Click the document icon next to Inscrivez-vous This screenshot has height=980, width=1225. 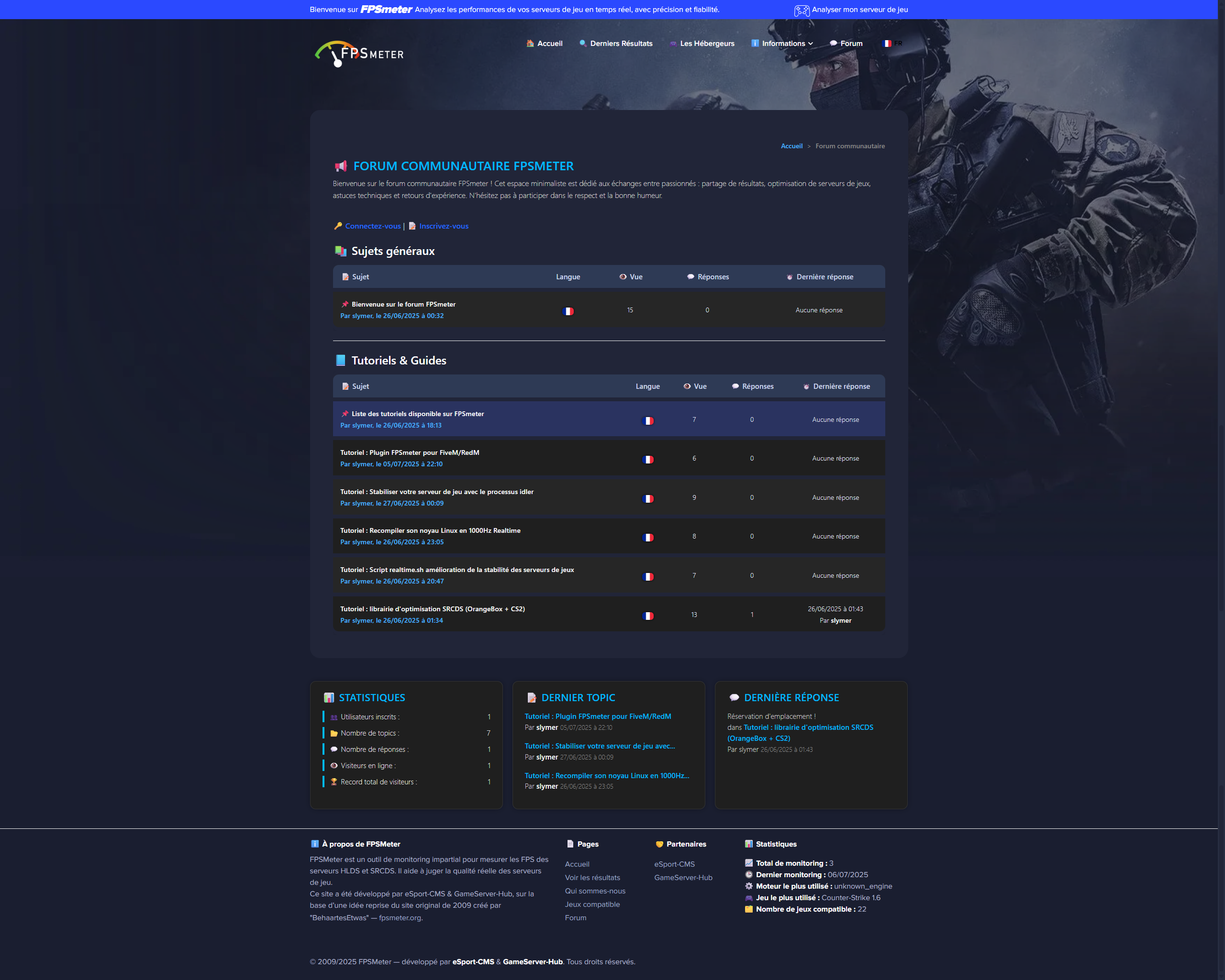[412, 226]
